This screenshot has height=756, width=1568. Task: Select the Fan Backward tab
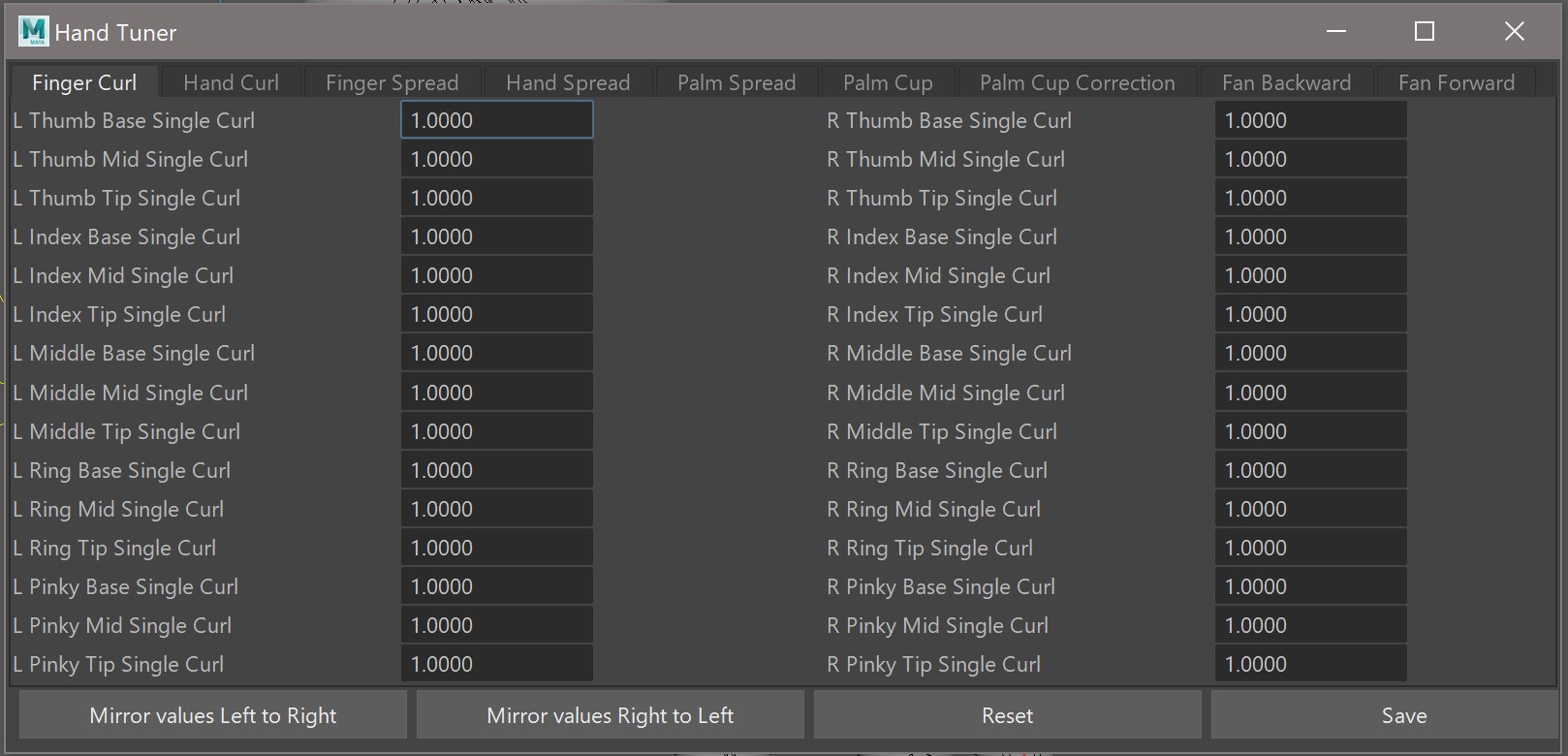tap(1286, 82)
